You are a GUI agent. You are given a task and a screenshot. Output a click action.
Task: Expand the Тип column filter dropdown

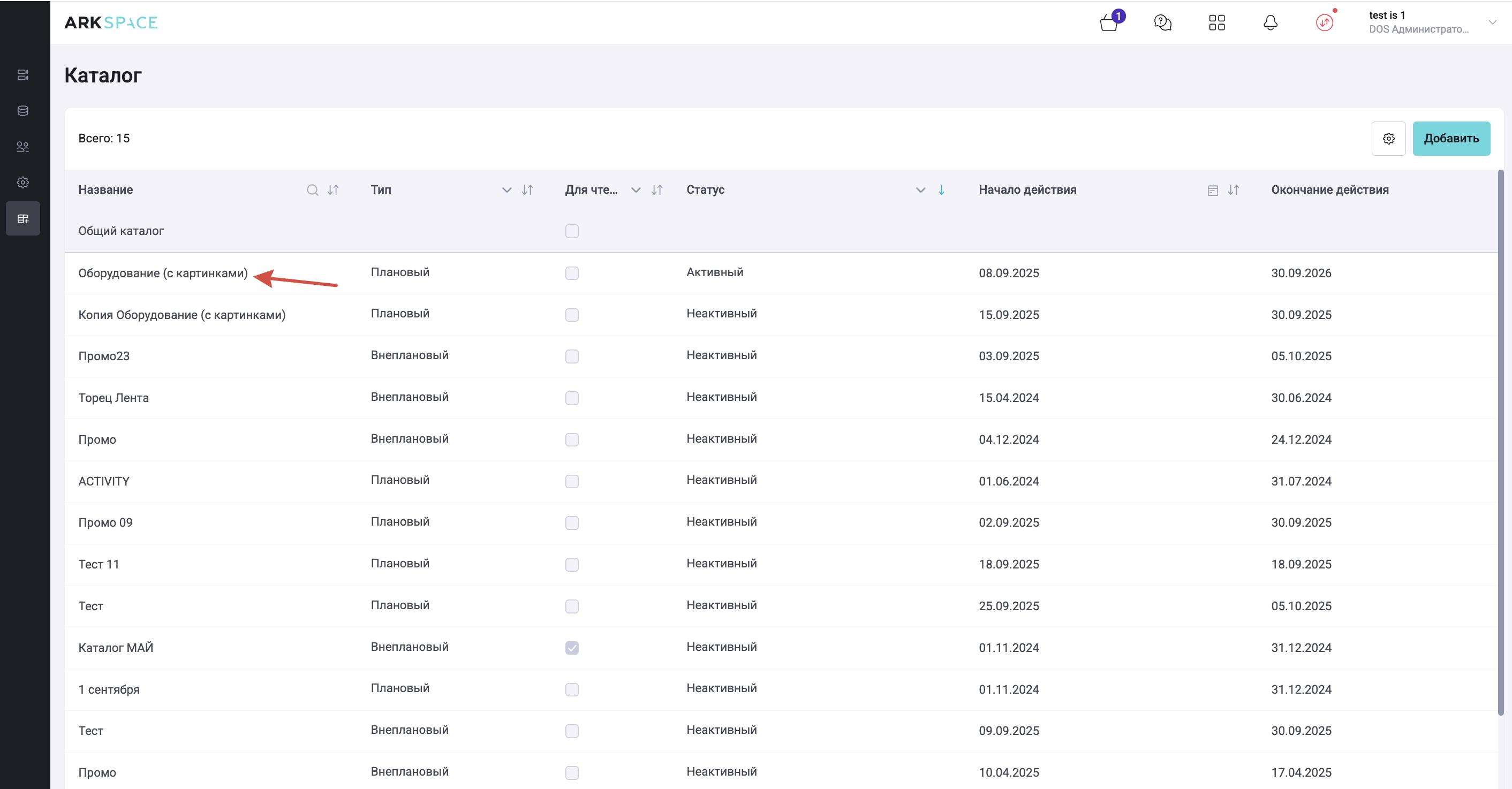click(506, 190)
